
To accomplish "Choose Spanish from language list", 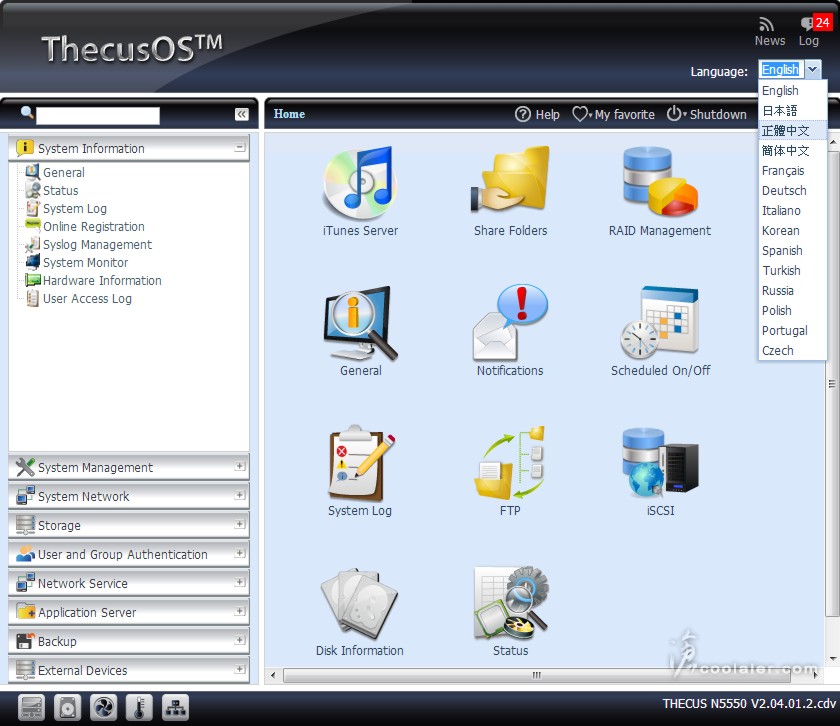I will pos(792,251).
